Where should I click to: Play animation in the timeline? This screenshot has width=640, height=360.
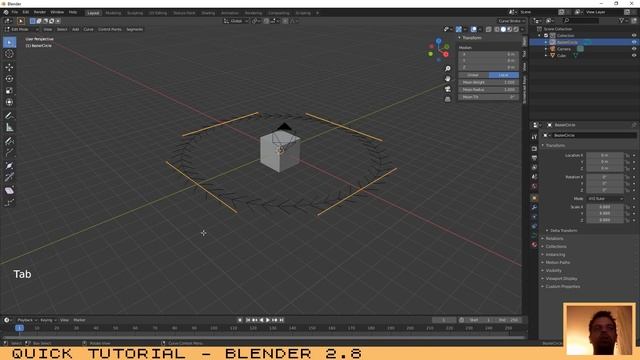[268, 320]
